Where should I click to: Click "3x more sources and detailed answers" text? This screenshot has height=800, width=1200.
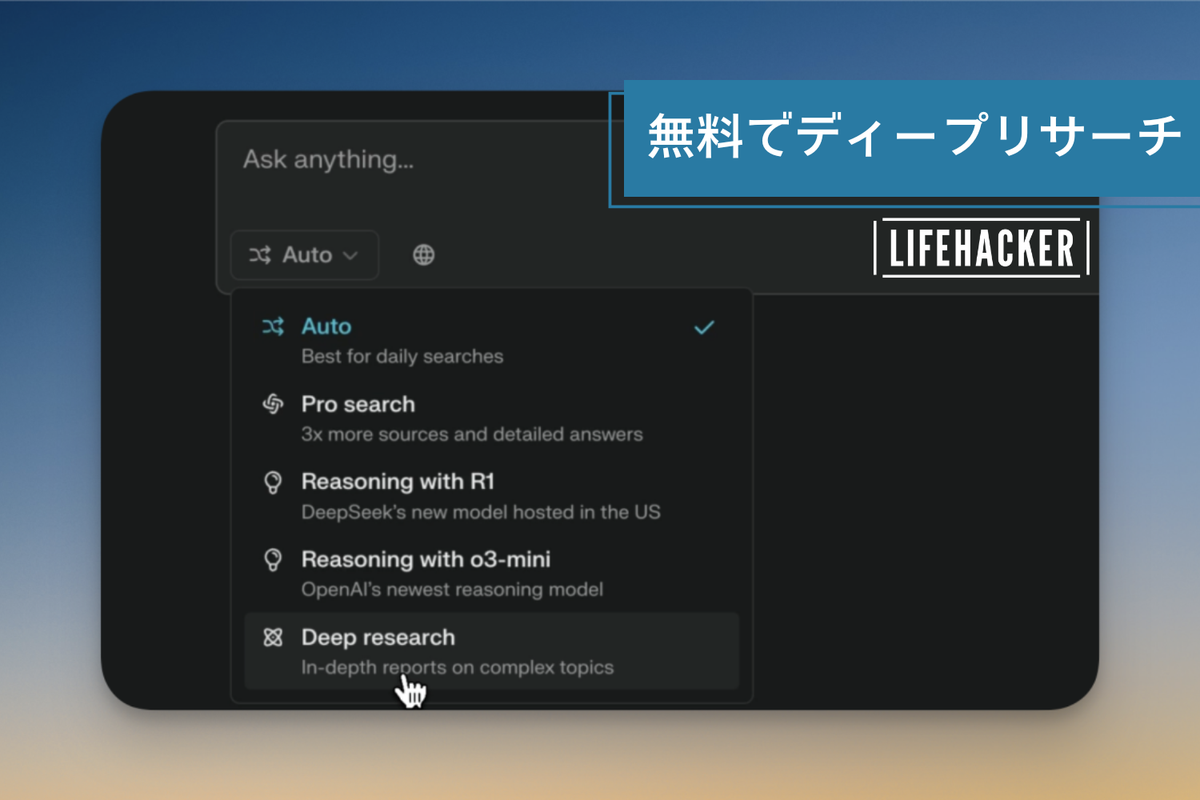pyautogui.click(x=472, y=434)
